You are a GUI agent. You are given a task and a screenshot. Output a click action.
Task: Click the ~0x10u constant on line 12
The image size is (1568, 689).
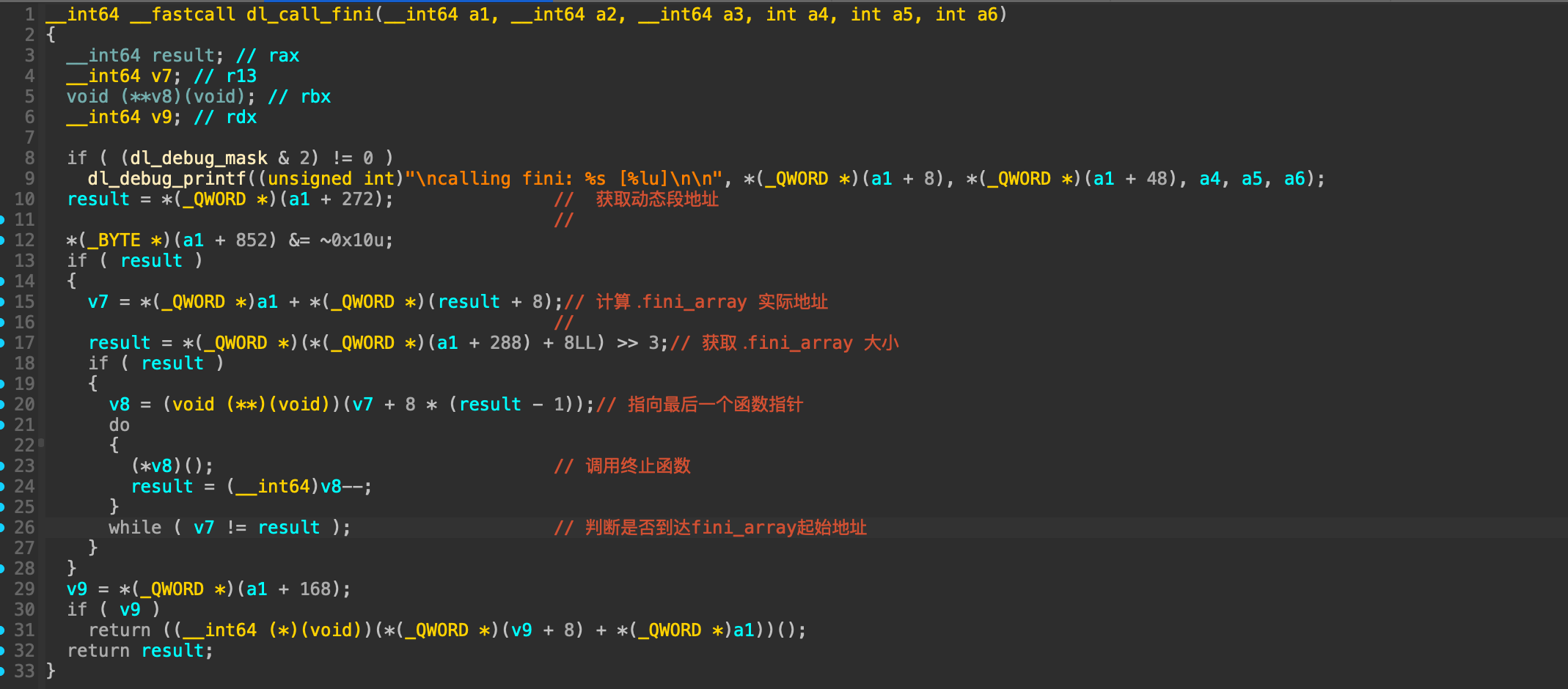coord(356,240)
